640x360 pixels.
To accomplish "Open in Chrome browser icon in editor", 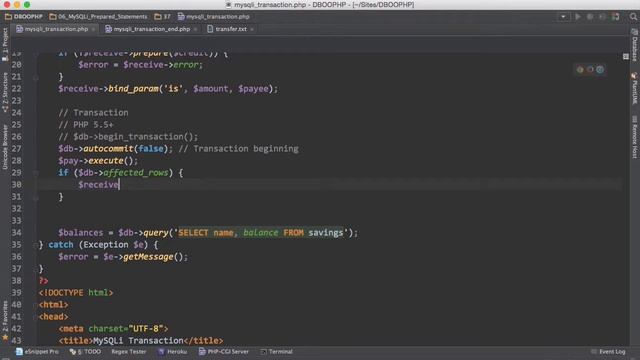I will 580,69.
